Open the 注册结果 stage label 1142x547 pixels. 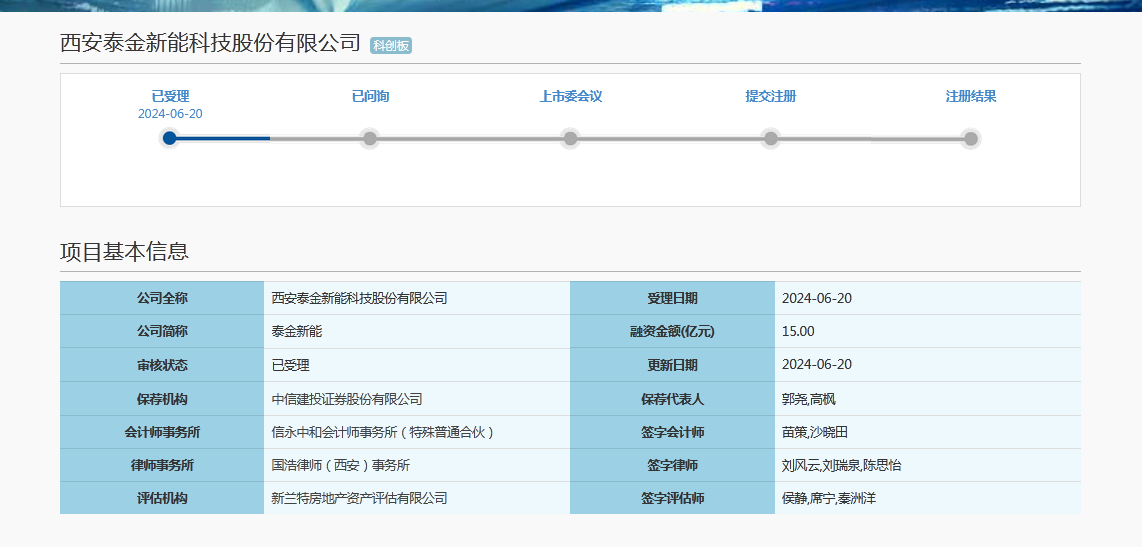pyautogui.click(x=970, y=96)
